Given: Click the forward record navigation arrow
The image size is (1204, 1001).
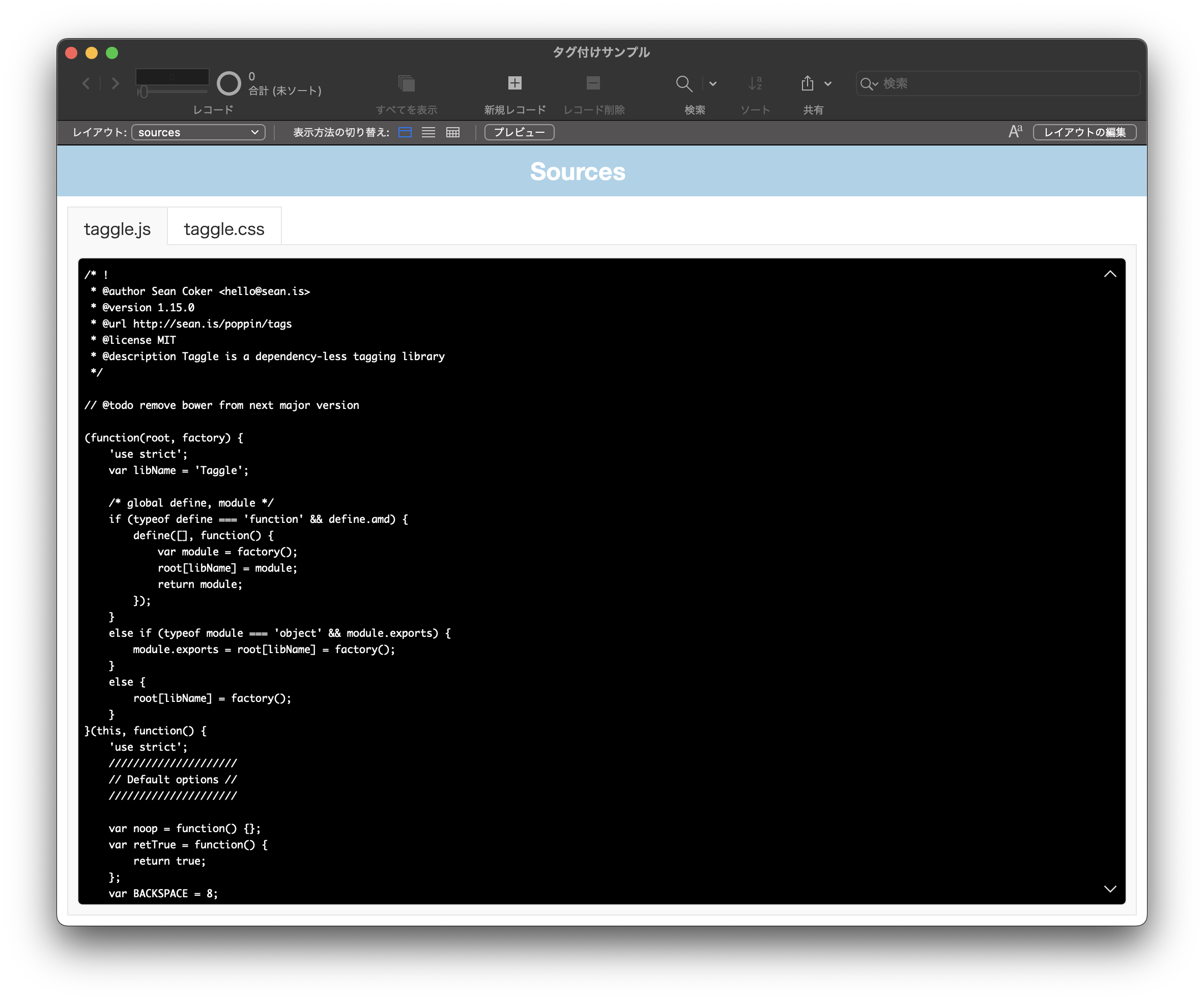Looking at the screenshot, I should (x=114, y=83).
